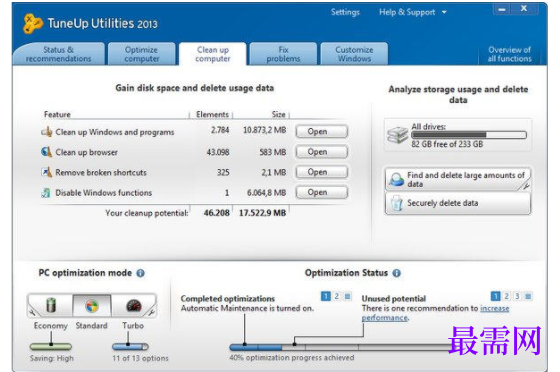The image size is (560, 372).
Task: Click the Remove broken shortcuts icon
Action: point(46,172)
